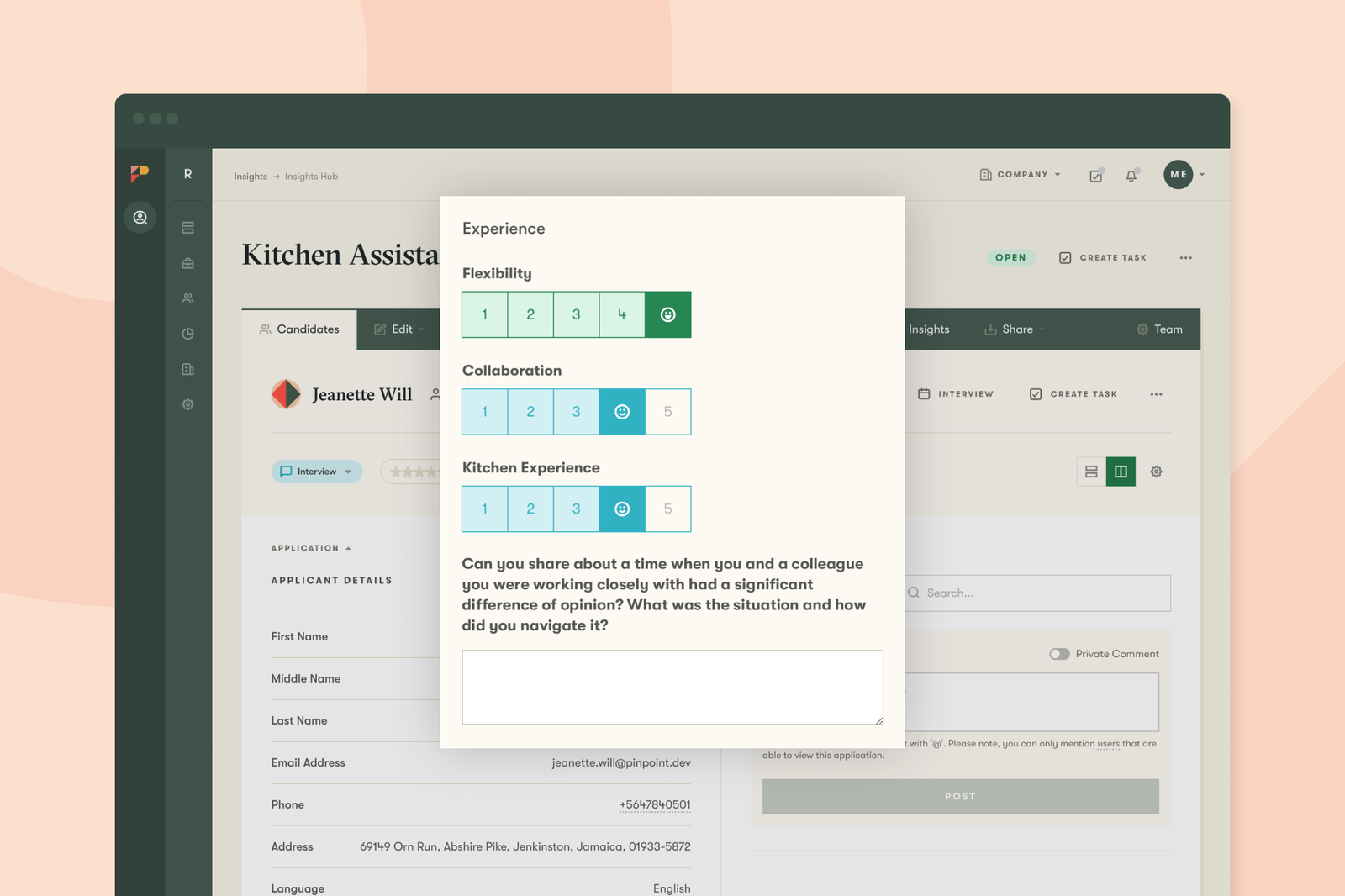Screen dimensions: 1345x896
Task: Select Collaboration score 5
Action: pyautogui.click(x=667, y=412)
